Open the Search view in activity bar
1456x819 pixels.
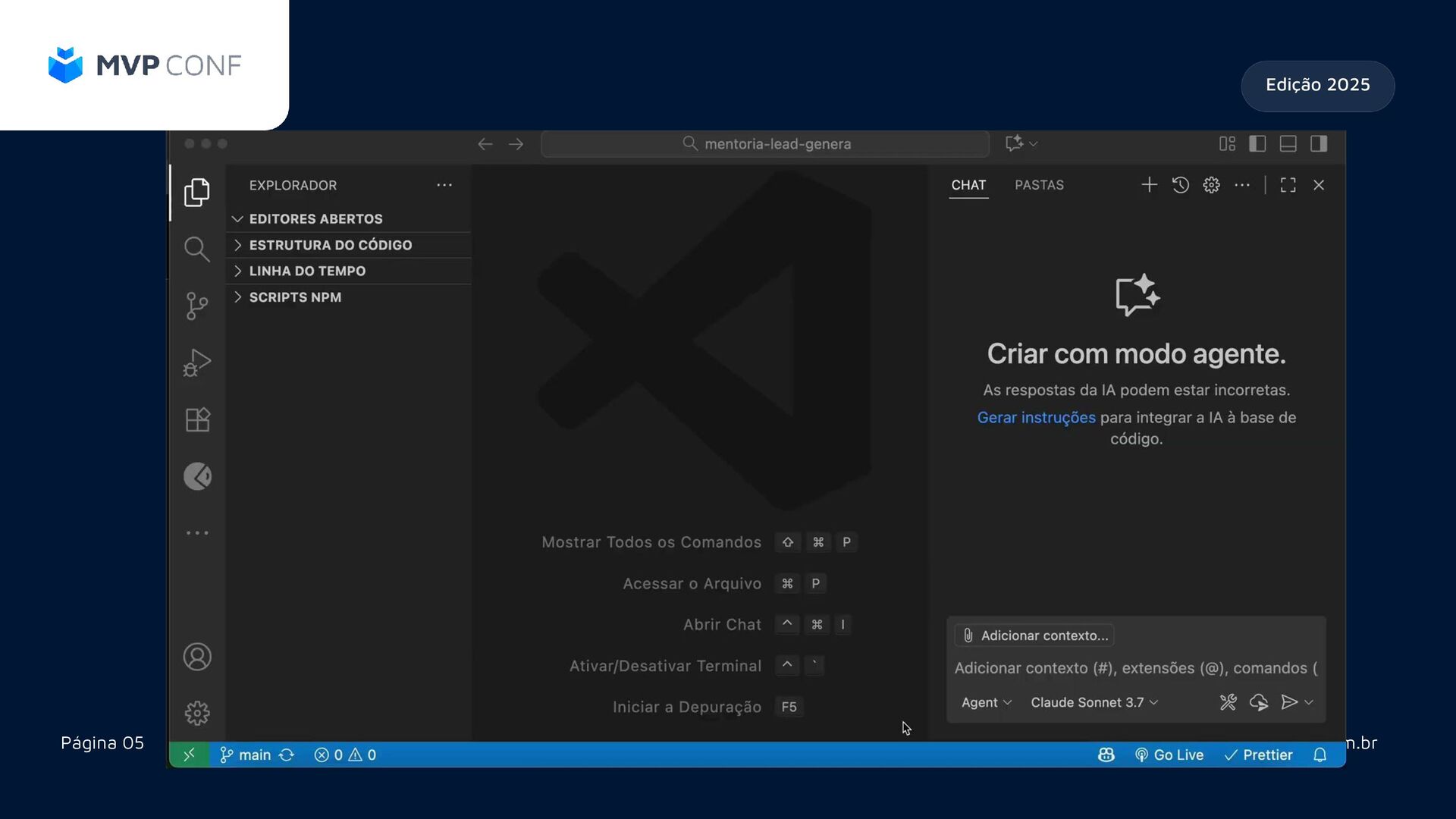[x=196, y=249]
